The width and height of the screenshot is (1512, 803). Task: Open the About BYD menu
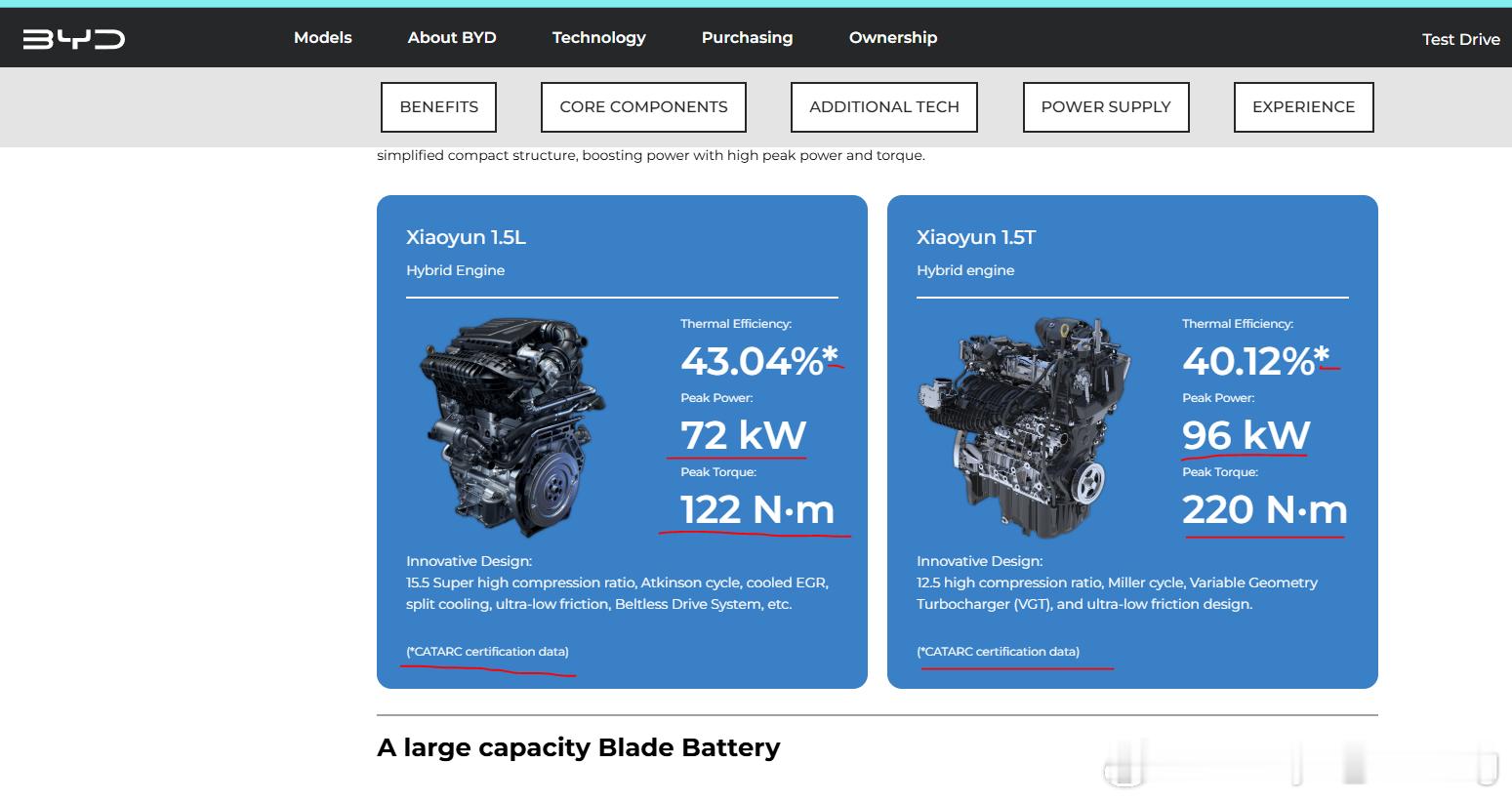click(x=452, y=37)
